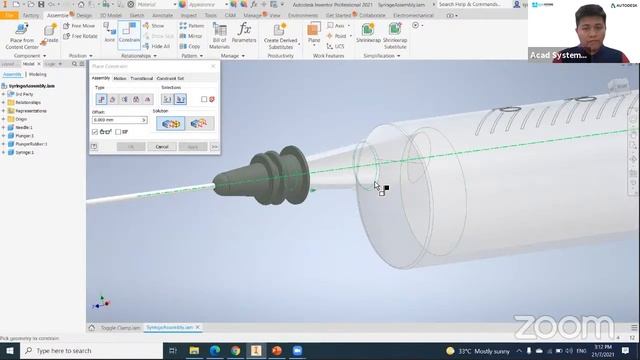Click the Home icon in quick access toolbar
The width and height of the screenshot is (640, 360).
click(81, 4)
